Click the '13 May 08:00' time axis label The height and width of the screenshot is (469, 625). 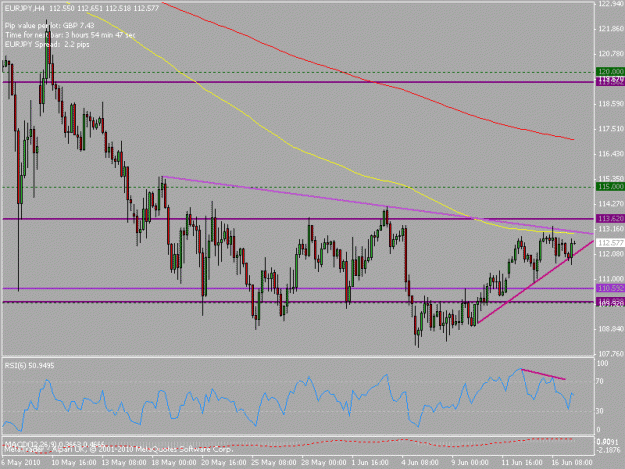coord(124,463)
